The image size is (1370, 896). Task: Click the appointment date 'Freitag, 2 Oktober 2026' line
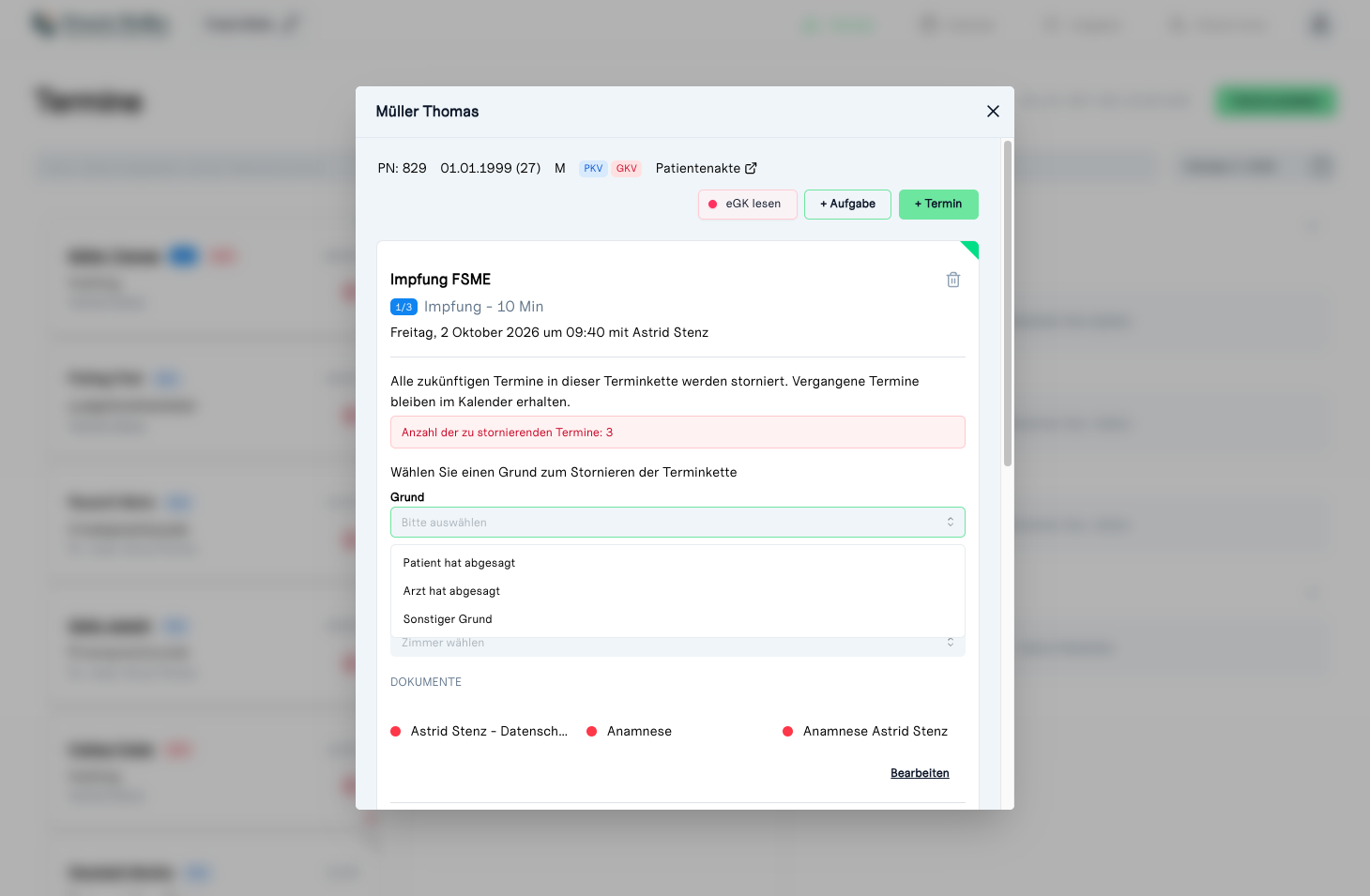coord(549,333)
